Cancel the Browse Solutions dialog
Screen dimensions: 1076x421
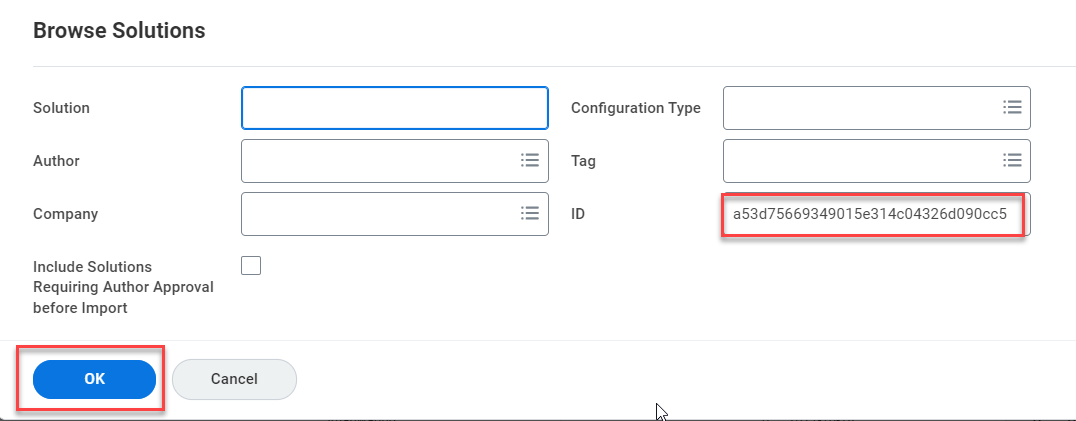point(234,379)
